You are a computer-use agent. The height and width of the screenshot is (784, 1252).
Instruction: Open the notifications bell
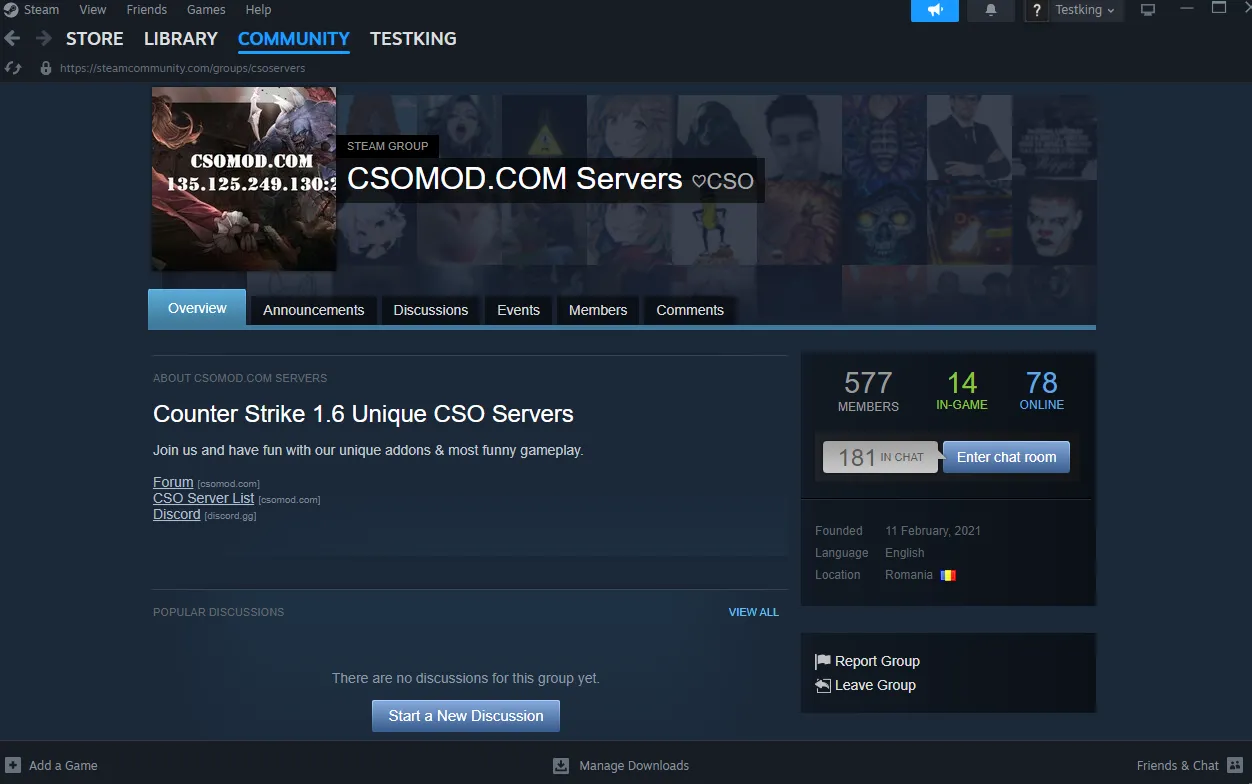(x=991, y=10)
